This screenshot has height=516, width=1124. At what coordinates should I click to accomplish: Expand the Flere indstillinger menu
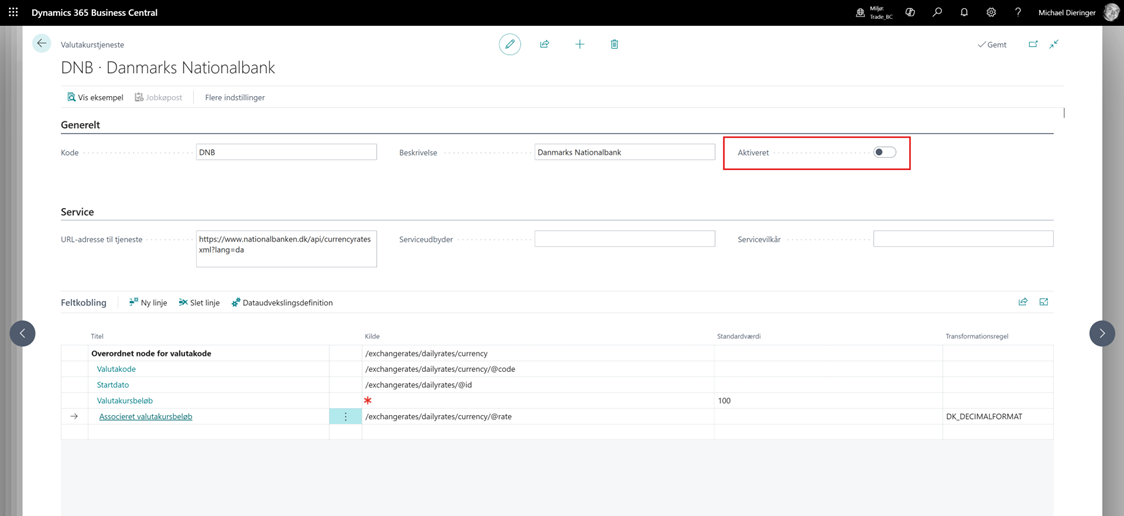pyautogui.click(x=234, y=98)
